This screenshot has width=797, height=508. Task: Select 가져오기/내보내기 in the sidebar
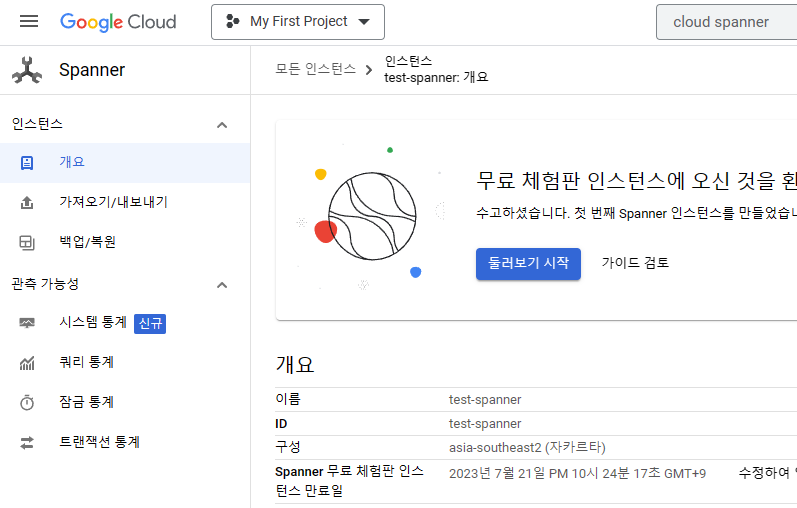[113, 202]
